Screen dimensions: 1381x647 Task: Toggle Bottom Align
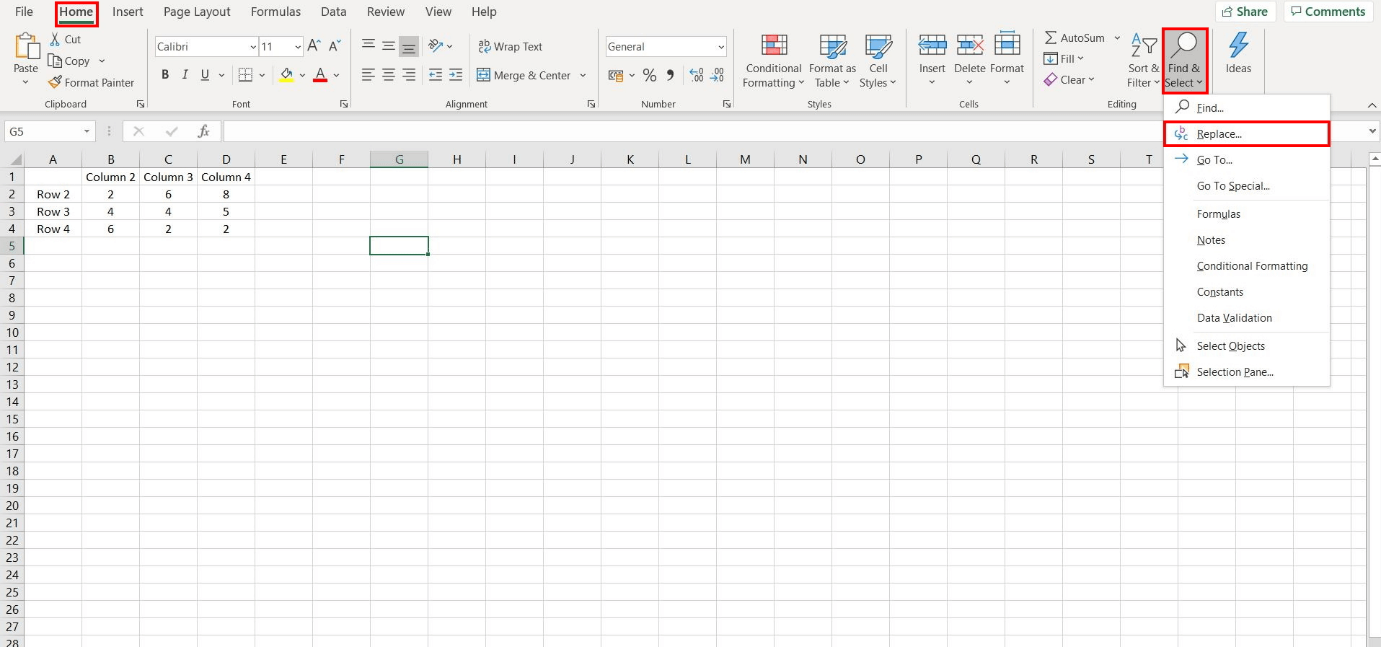pos(408,46)
